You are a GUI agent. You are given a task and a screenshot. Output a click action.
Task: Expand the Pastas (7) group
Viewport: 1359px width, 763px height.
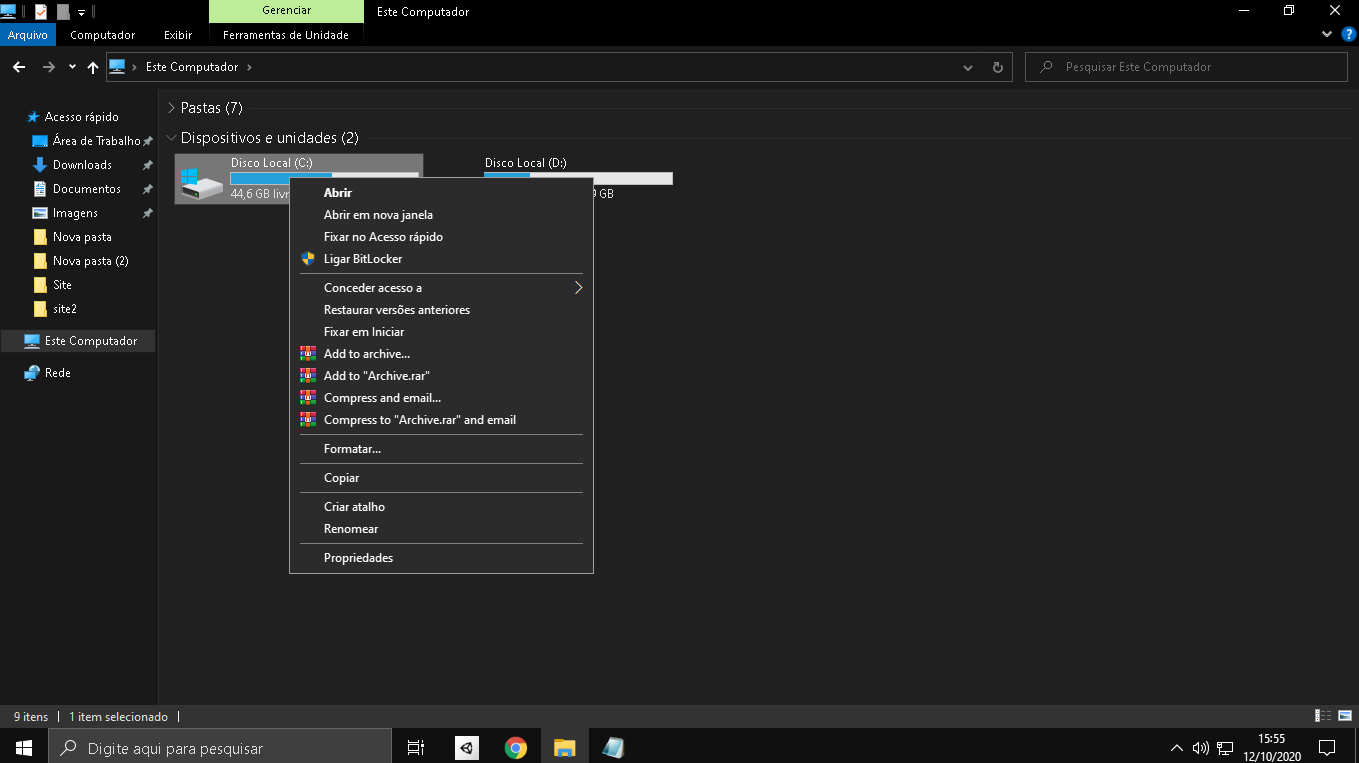(171, 108)
